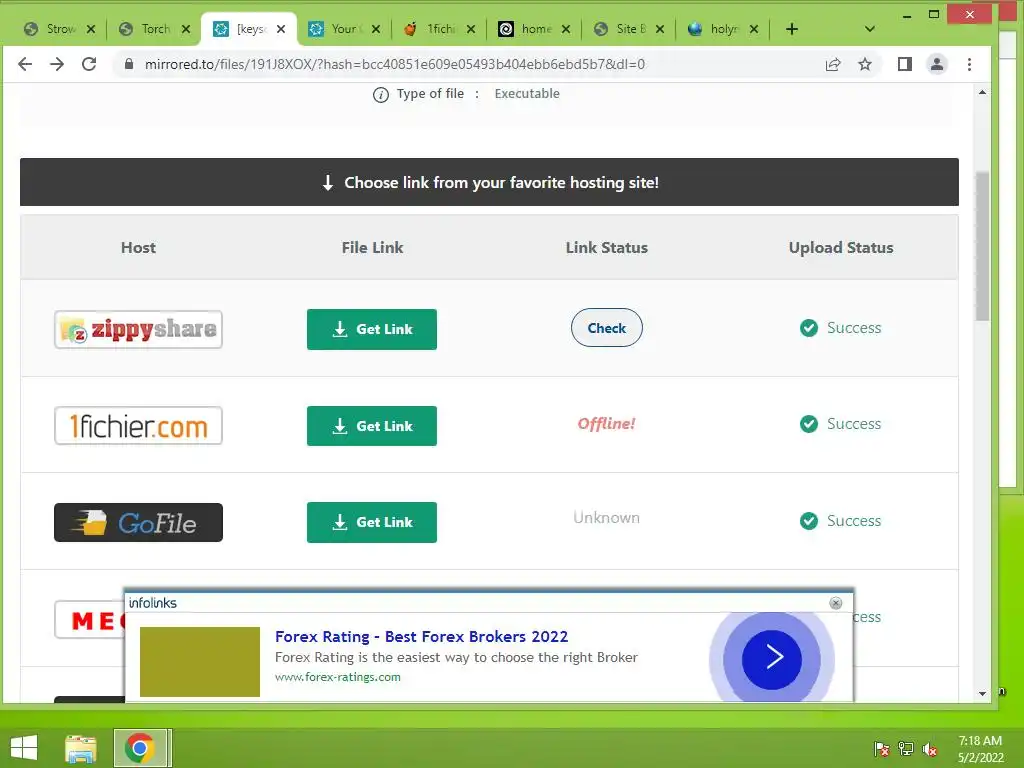1024x768 pixels.
Task: Open the Windows Start button
Action: (x=24, y=748)
